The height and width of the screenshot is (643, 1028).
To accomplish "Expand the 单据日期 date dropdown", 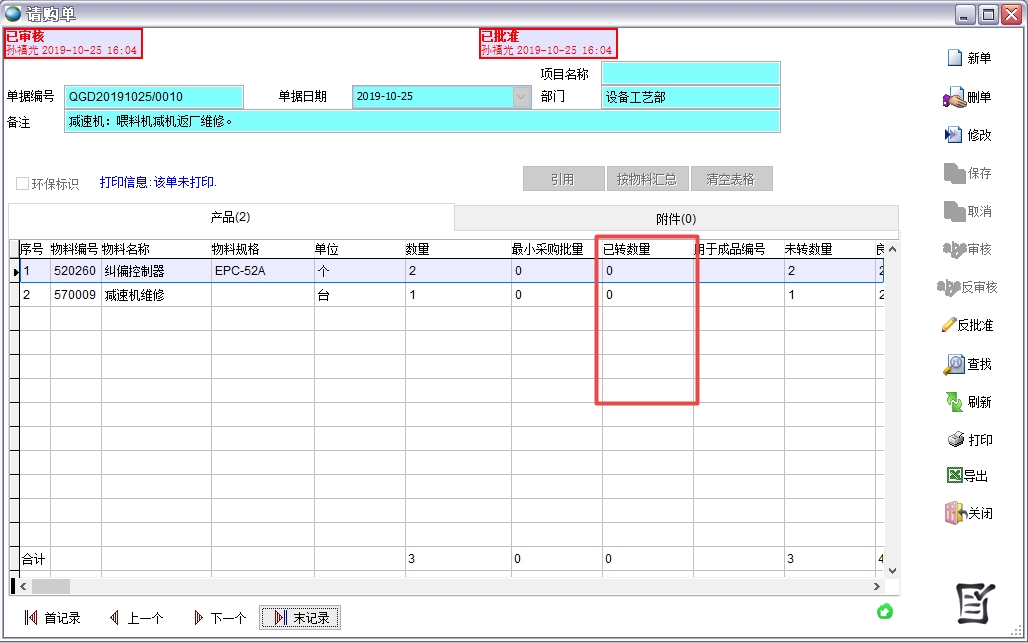I will tap(522, 97).
